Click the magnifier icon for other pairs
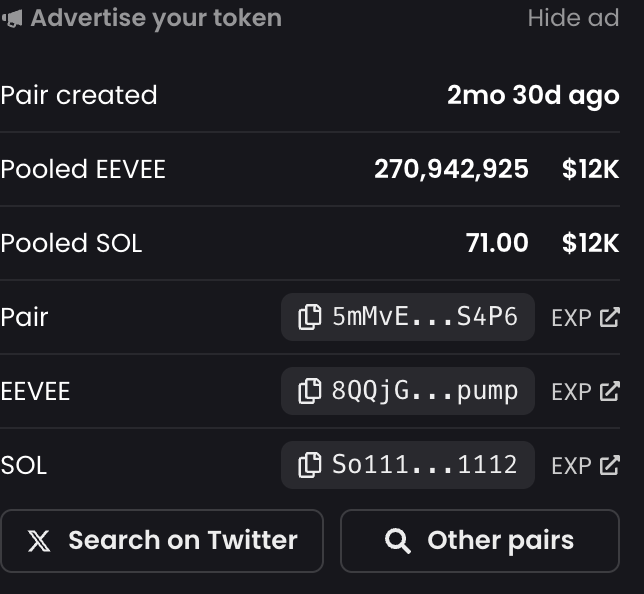Image resolution: width=644 pixels, height=594 pixels. pyautogui.click(x=398, y=541)
